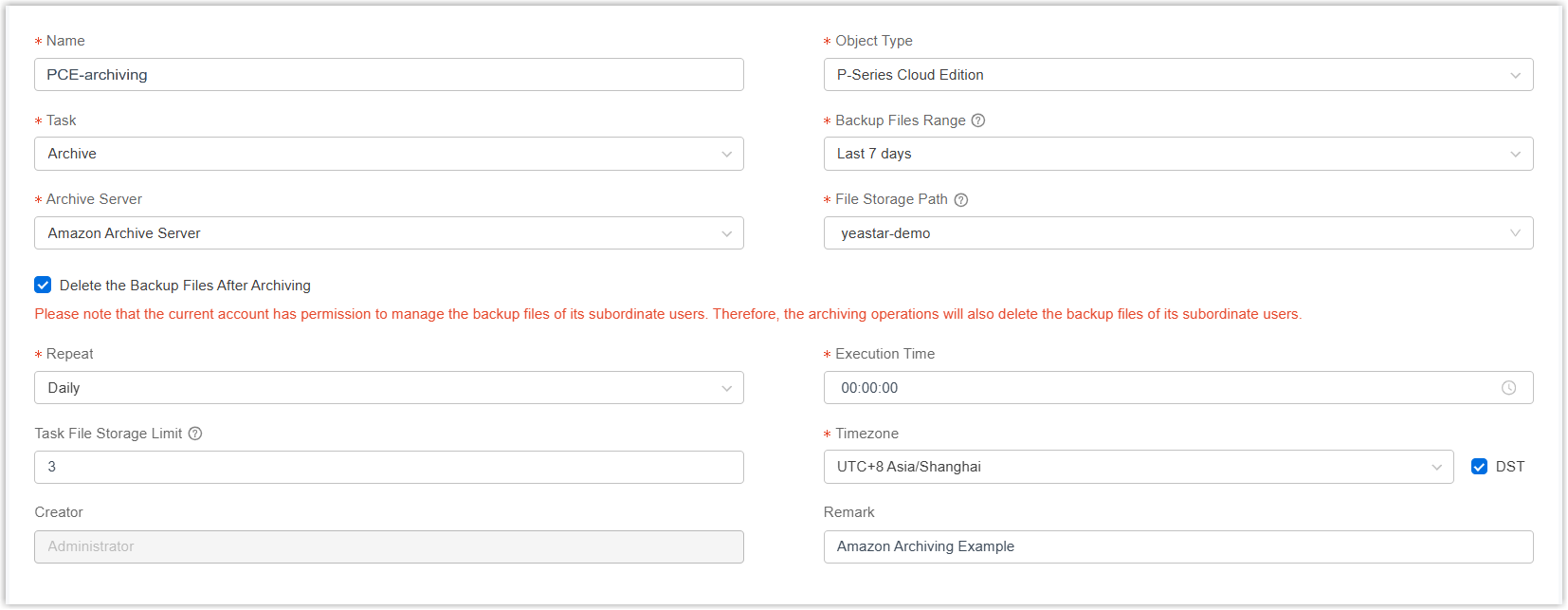Toggle Delete the Backup Files After Archiving
Image resolution: width=1568 pixels, height=610 pixels.
[x=43, y=286]
